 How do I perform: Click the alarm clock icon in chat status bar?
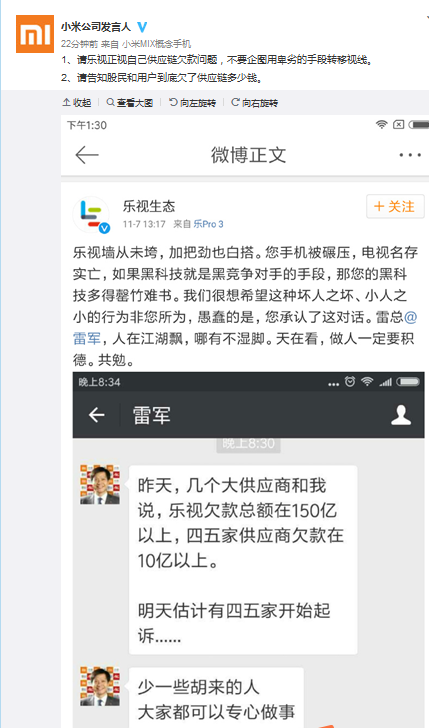point(350,382)
